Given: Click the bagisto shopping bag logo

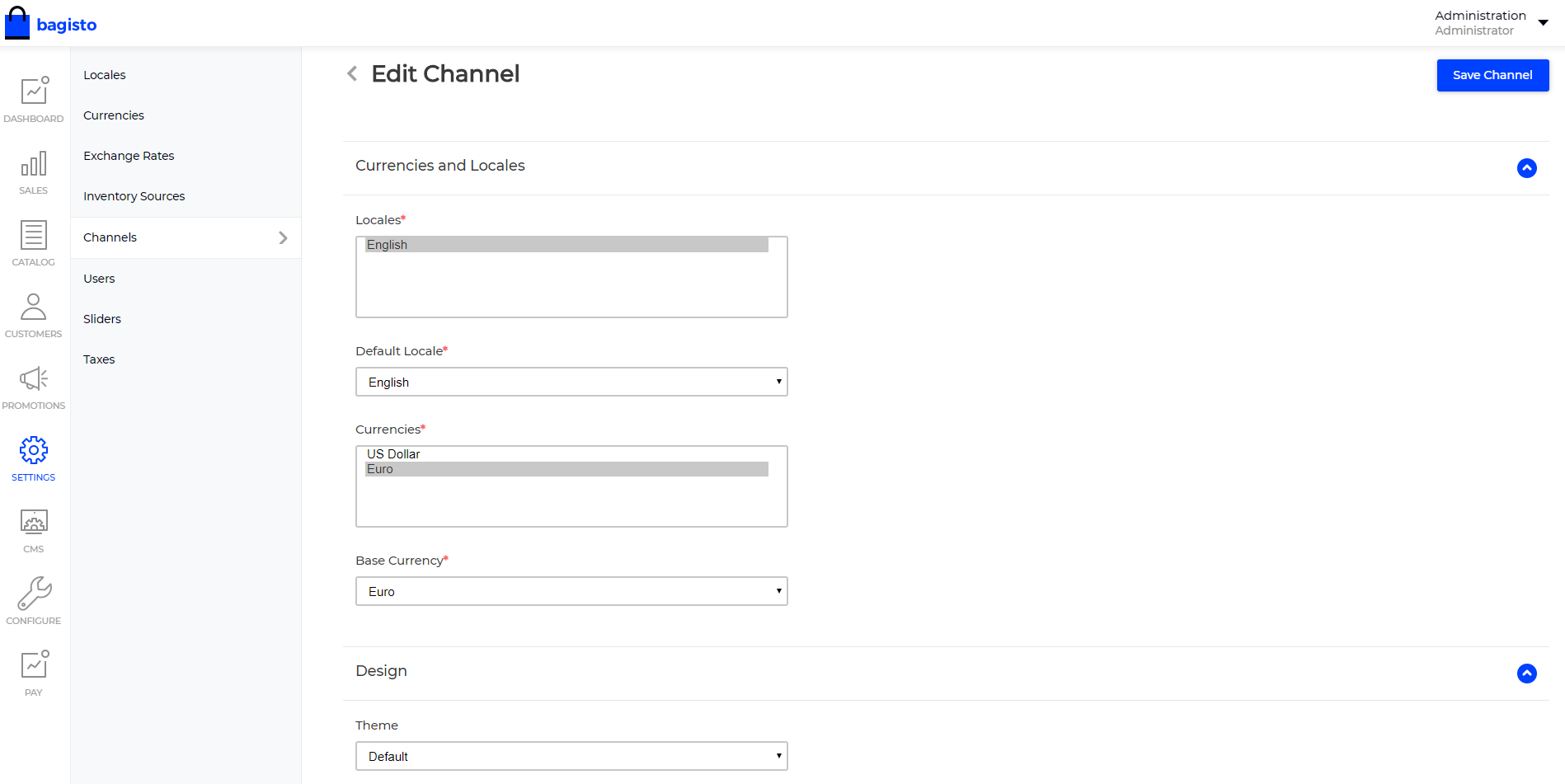Looking at the screenshot, I should coord(17,23).
